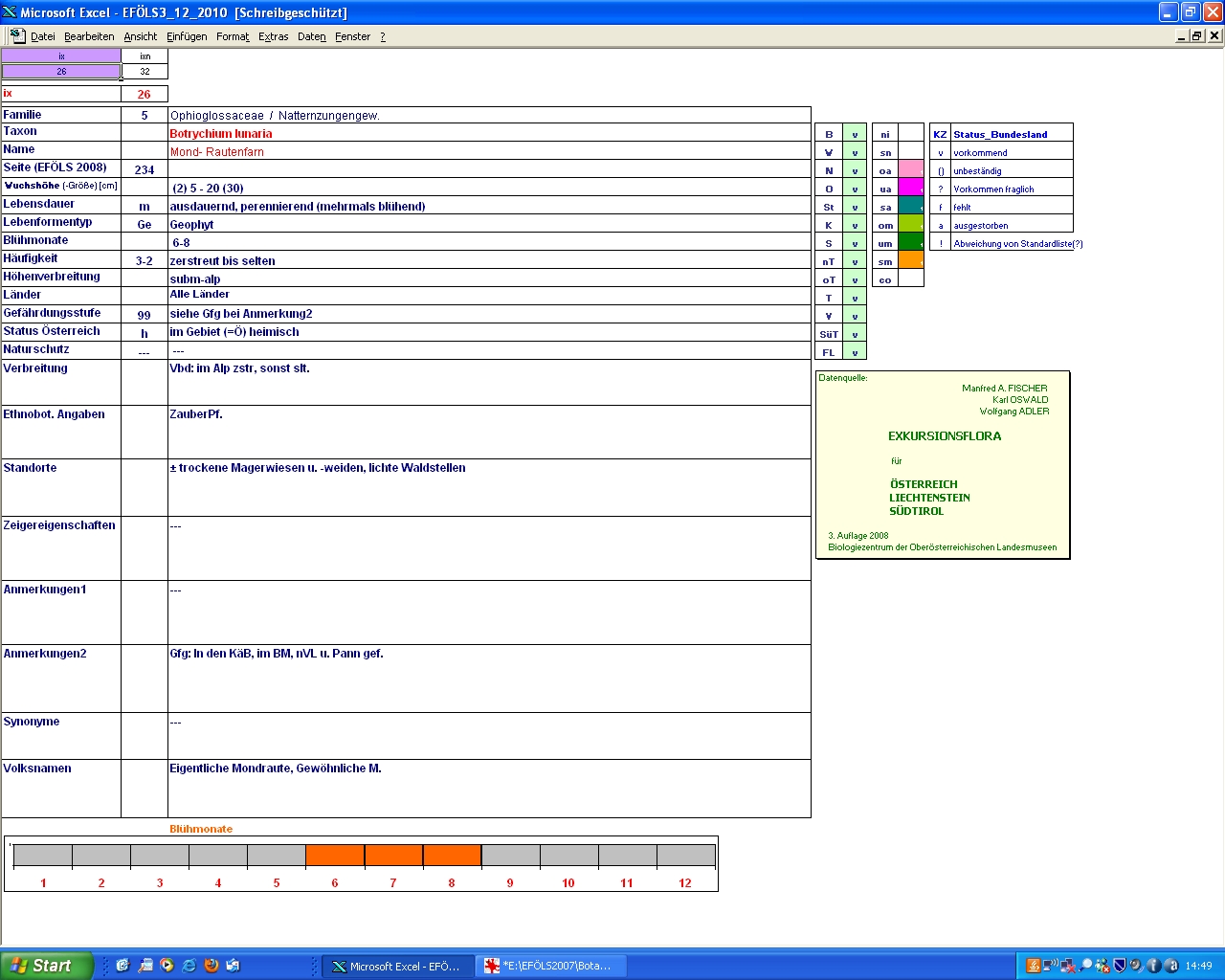Select the Volksnamen cell 'Eigentliche Mondraute'
This screenshot has width=1225, height=980.
click(x=489, y=789)
